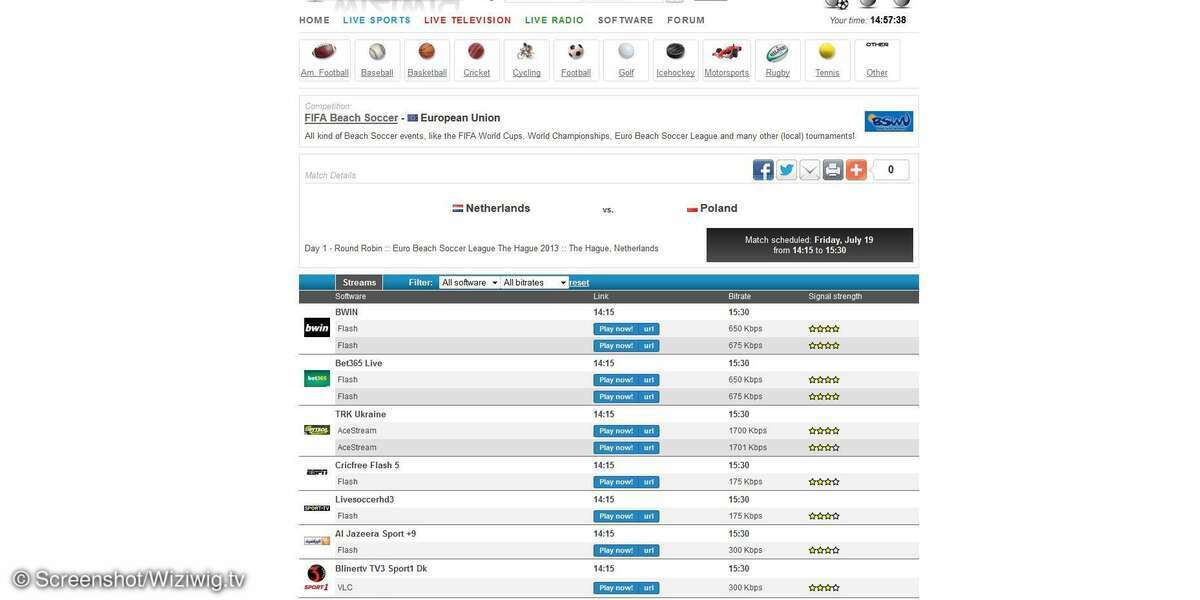The width and height of the screenshot is (1200, 600).
Task: Open the LIVE RADIO menu
Action: point(555,20)
